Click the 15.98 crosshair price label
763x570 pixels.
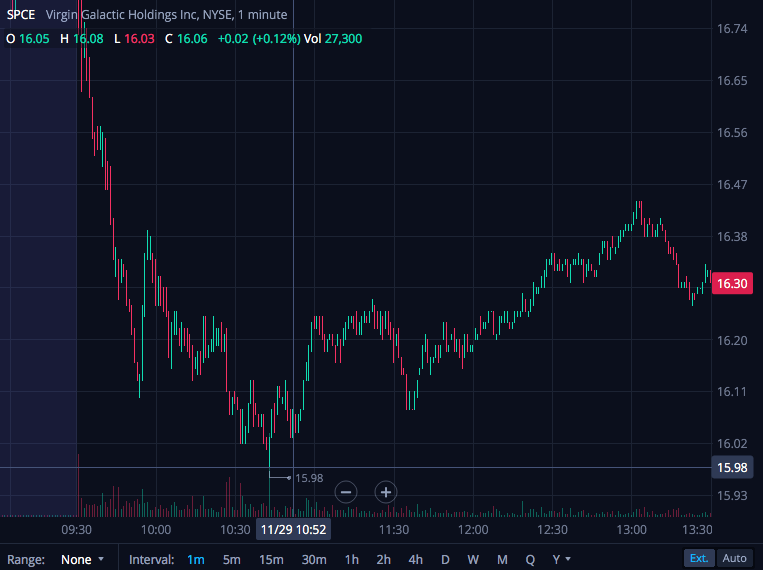(732, 467)
